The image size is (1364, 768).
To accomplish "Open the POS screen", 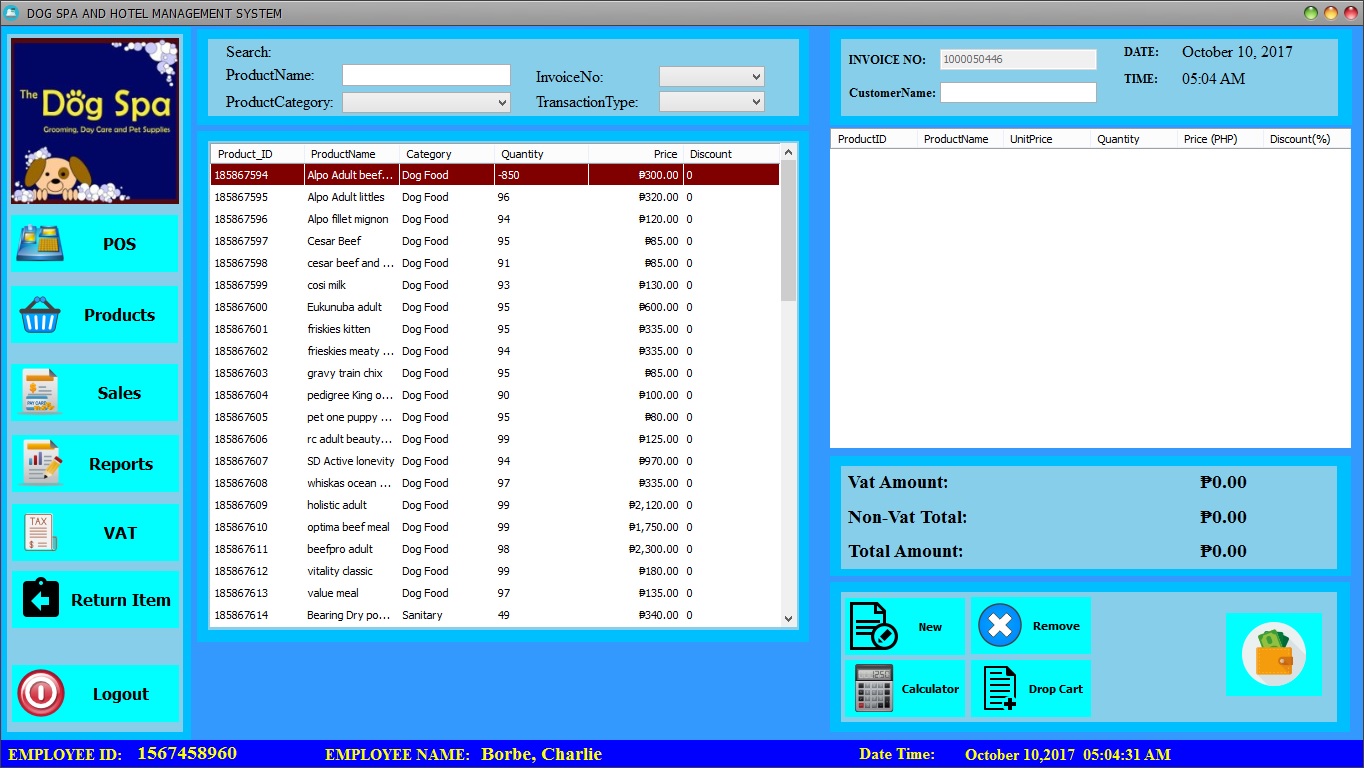I will [94, 243].
